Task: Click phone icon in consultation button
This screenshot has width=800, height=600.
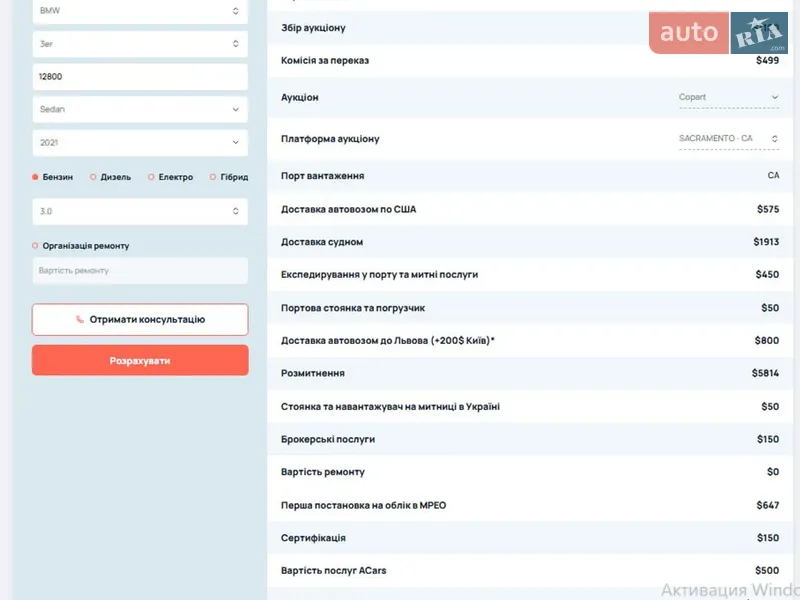Action: (x=80, y=320)
